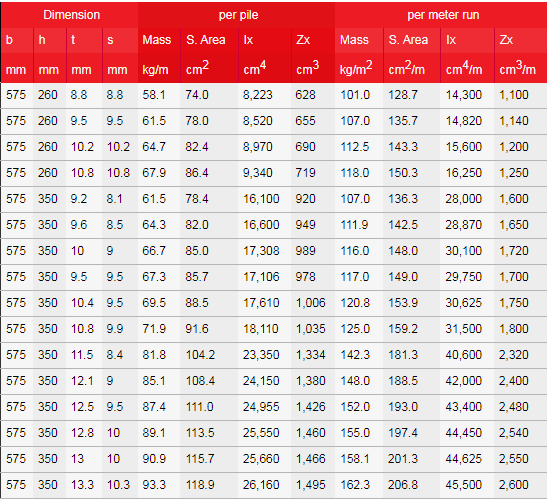
Task: Click the per meter Ix value 42,000
Action: [464, 381]
